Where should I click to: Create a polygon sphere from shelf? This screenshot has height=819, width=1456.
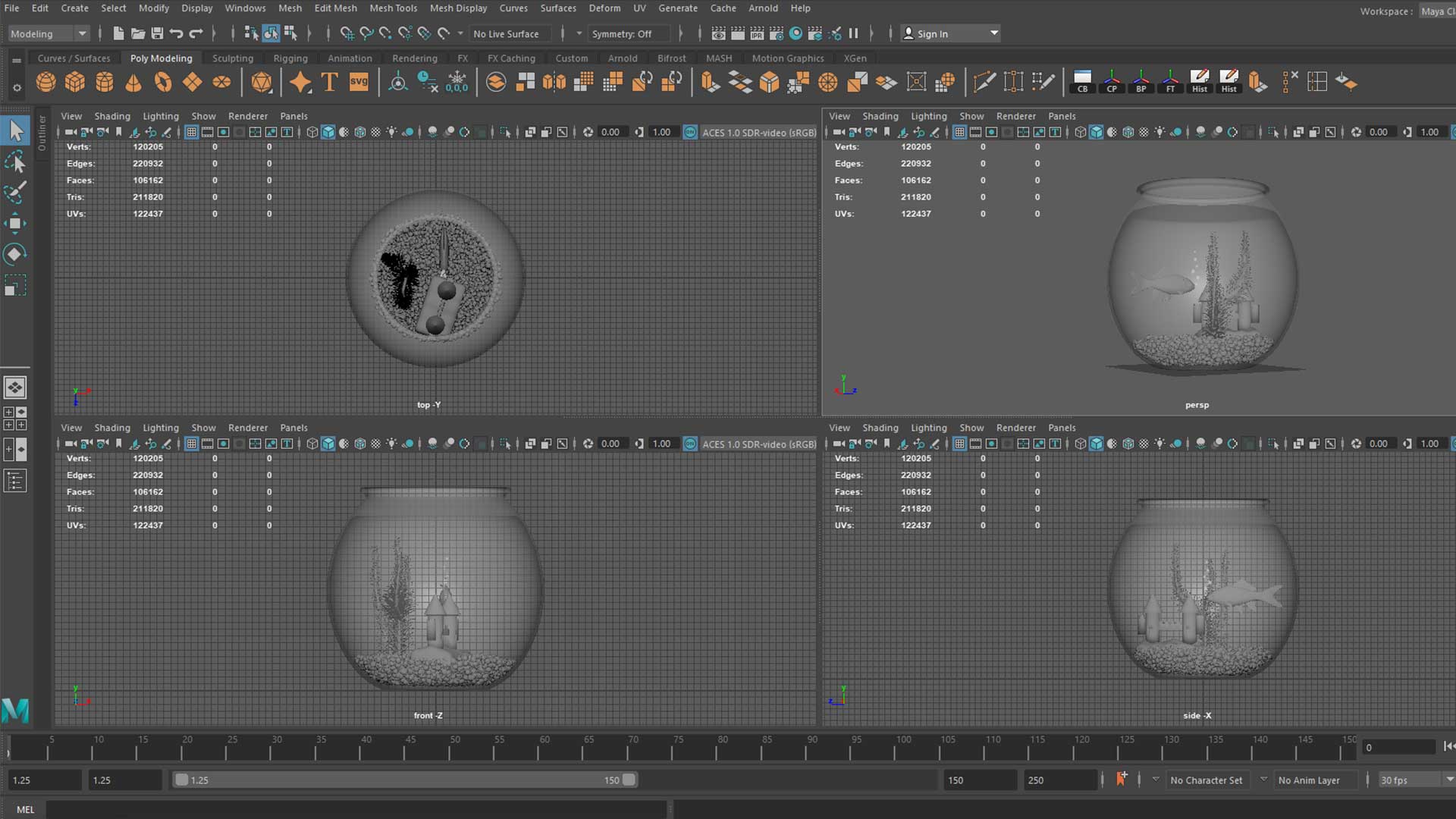coord(45,82)
